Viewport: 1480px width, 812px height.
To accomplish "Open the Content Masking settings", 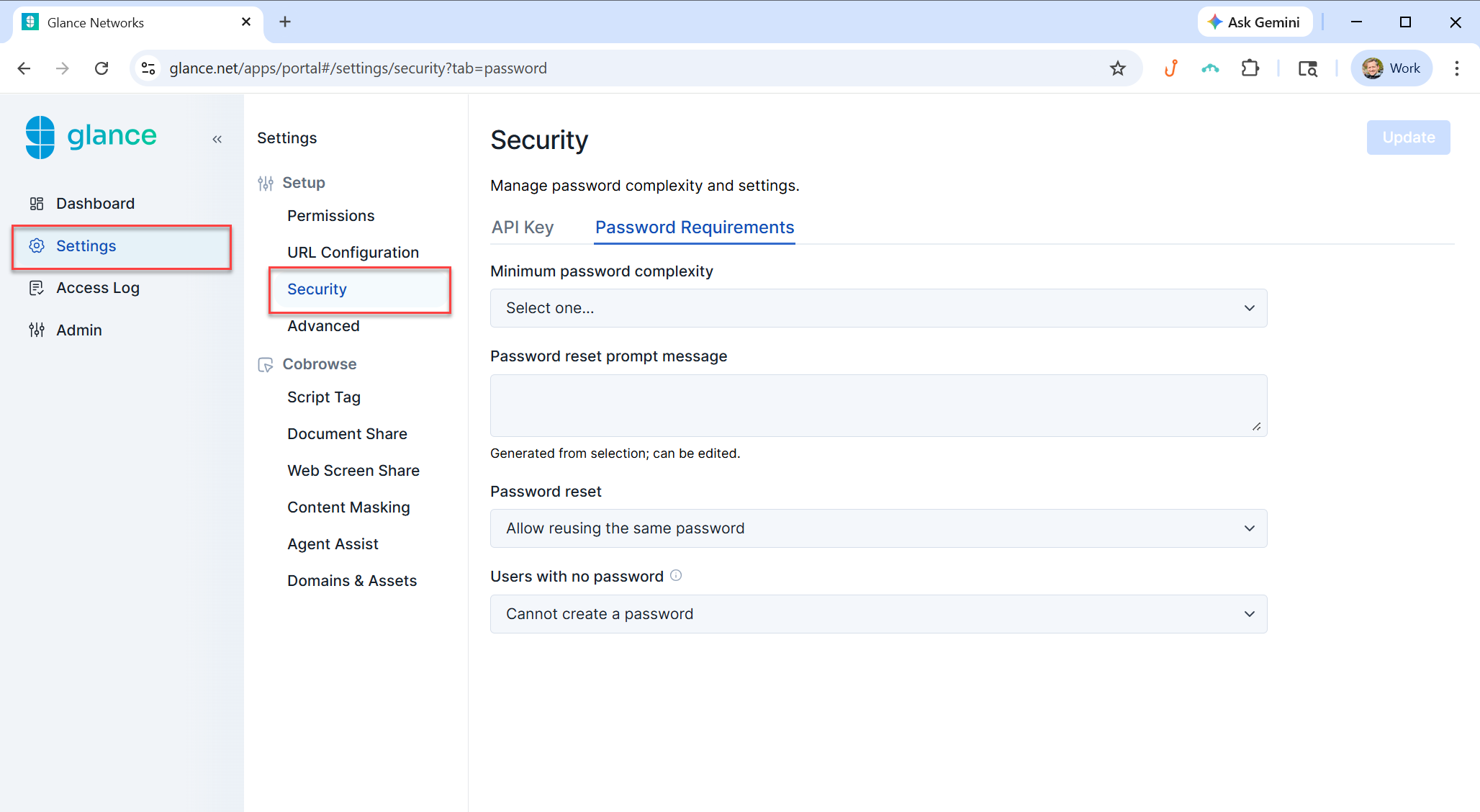I will coord(348,507).
